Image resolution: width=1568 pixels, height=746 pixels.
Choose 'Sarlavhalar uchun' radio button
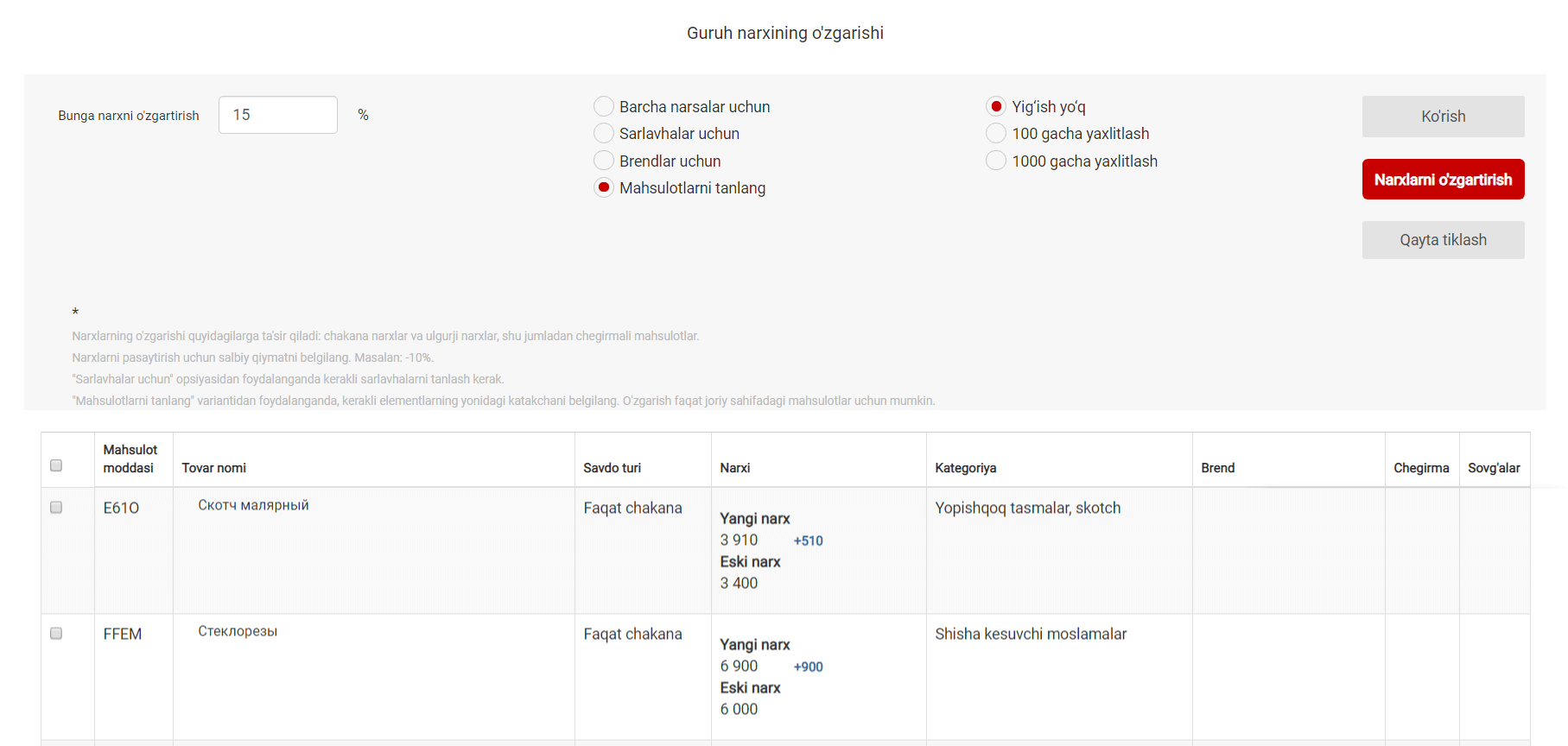(x=604, y=133)
